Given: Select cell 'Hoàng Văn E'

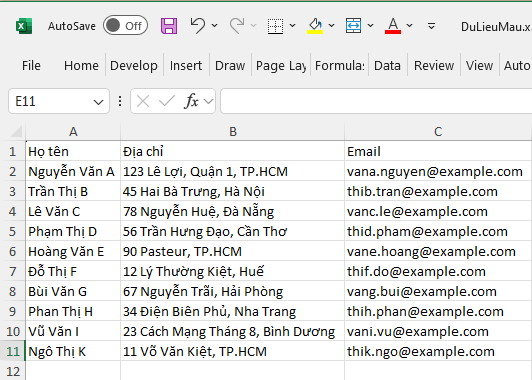Looking at the screenshot, I should (x=73, y=251).
